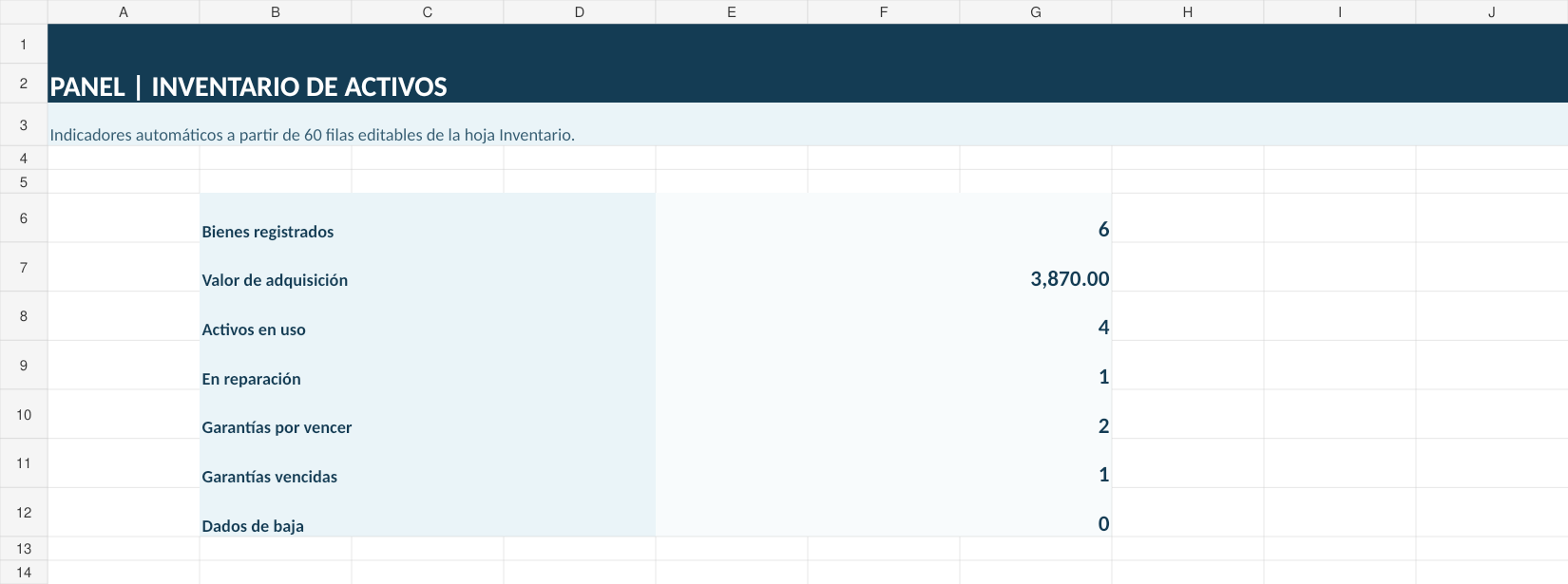This screenshot has width=1568, height=584.
Task: Select column J header
Action: 1492,12
